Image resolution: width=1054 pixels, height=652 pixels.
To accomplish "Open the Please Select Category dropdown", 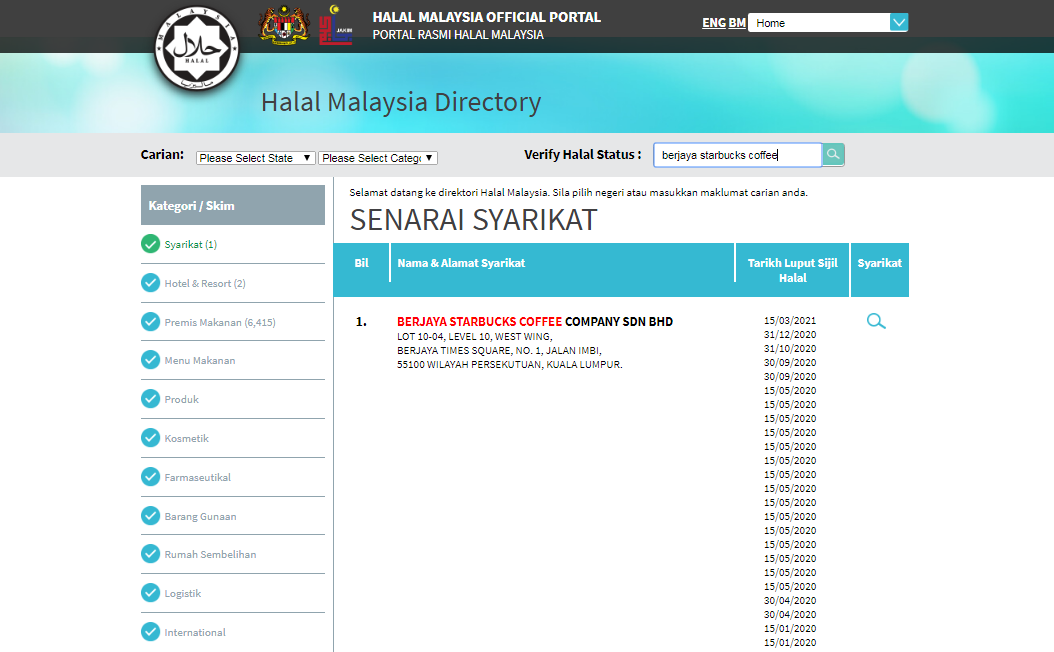I will [x=378, y=158].
